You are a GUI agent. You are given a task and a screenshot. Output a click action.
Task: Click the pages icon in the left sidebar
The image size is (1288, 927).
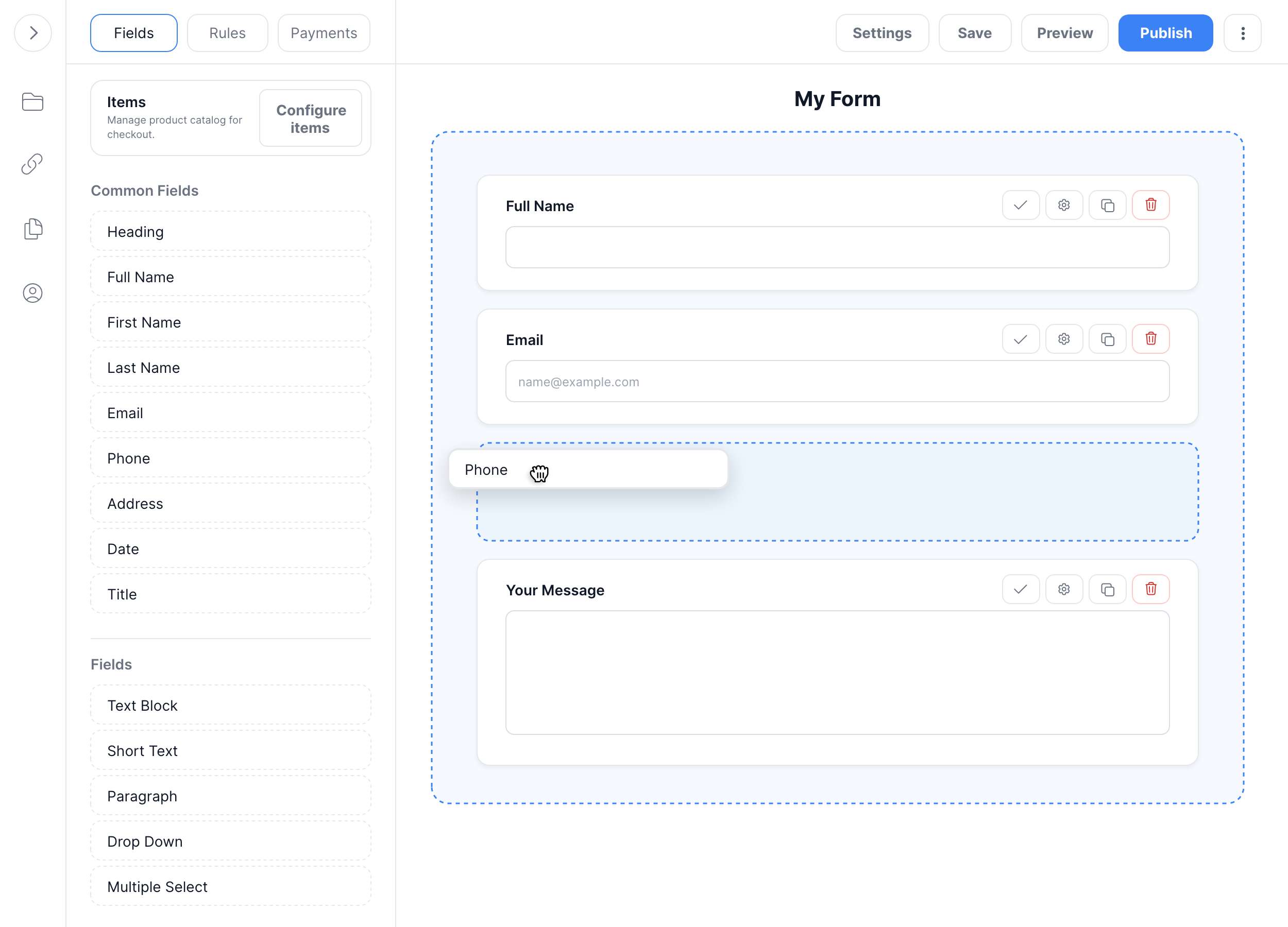(x=32, y=229)
